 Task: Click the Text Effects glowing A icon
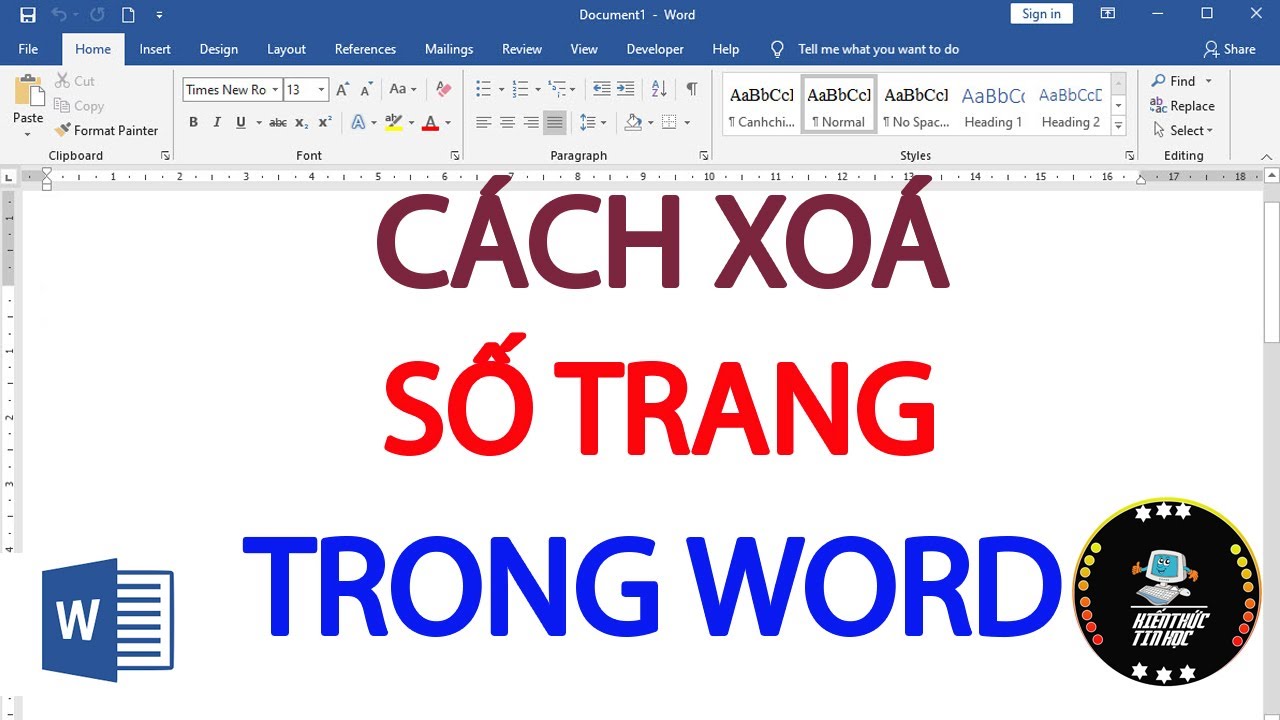[x=358, y=123]
